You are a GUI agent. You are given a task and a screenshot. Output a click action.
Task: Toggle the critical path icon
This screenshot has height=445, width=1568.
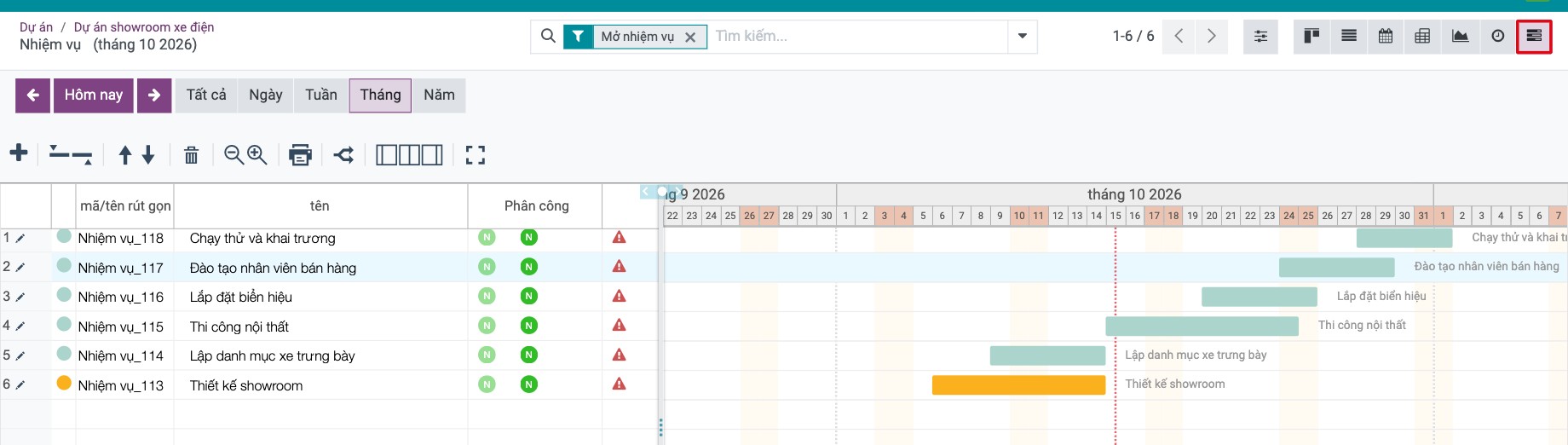click(343, 154)
